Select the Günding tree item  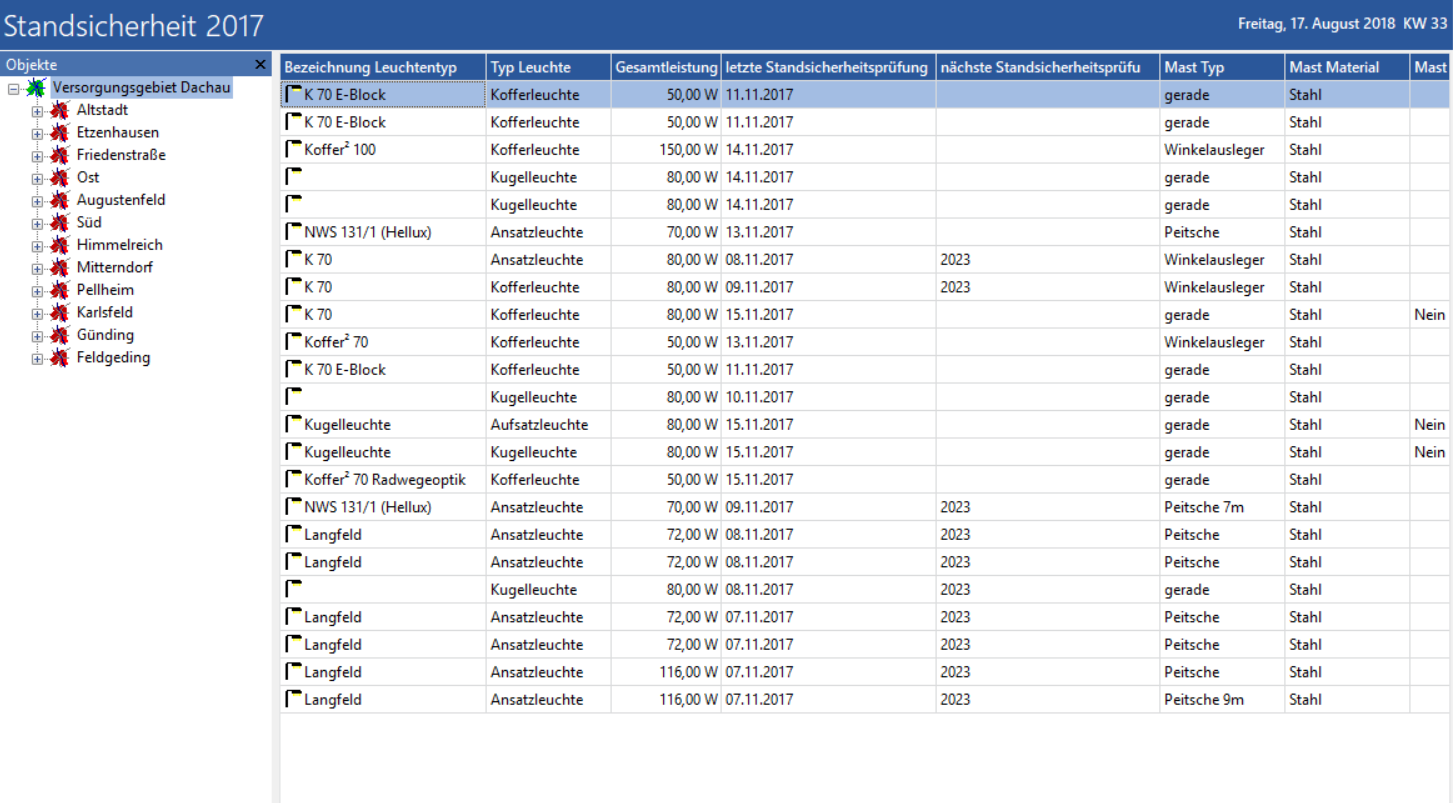point(105,335)
